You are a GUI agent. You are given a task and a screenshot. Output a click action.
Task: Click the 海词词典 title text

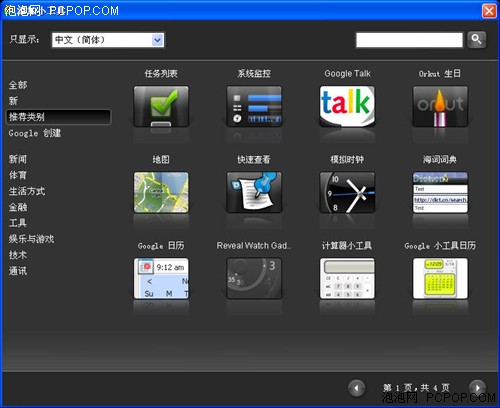[440, 159]
